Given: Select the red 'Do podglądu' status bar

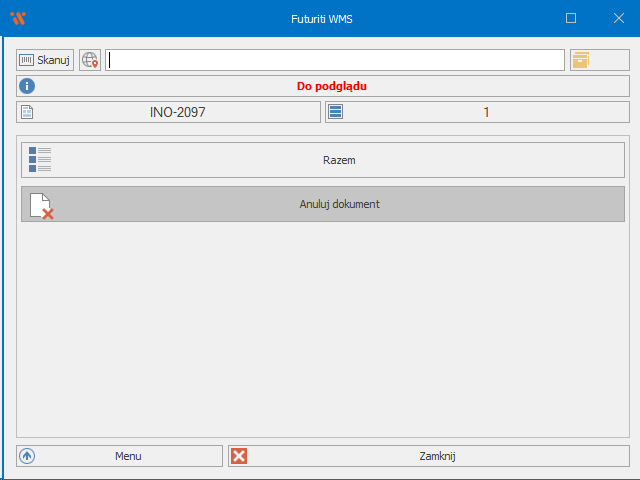Looking at the screenshot, I should pyautogui.click(x=331, y=86).
